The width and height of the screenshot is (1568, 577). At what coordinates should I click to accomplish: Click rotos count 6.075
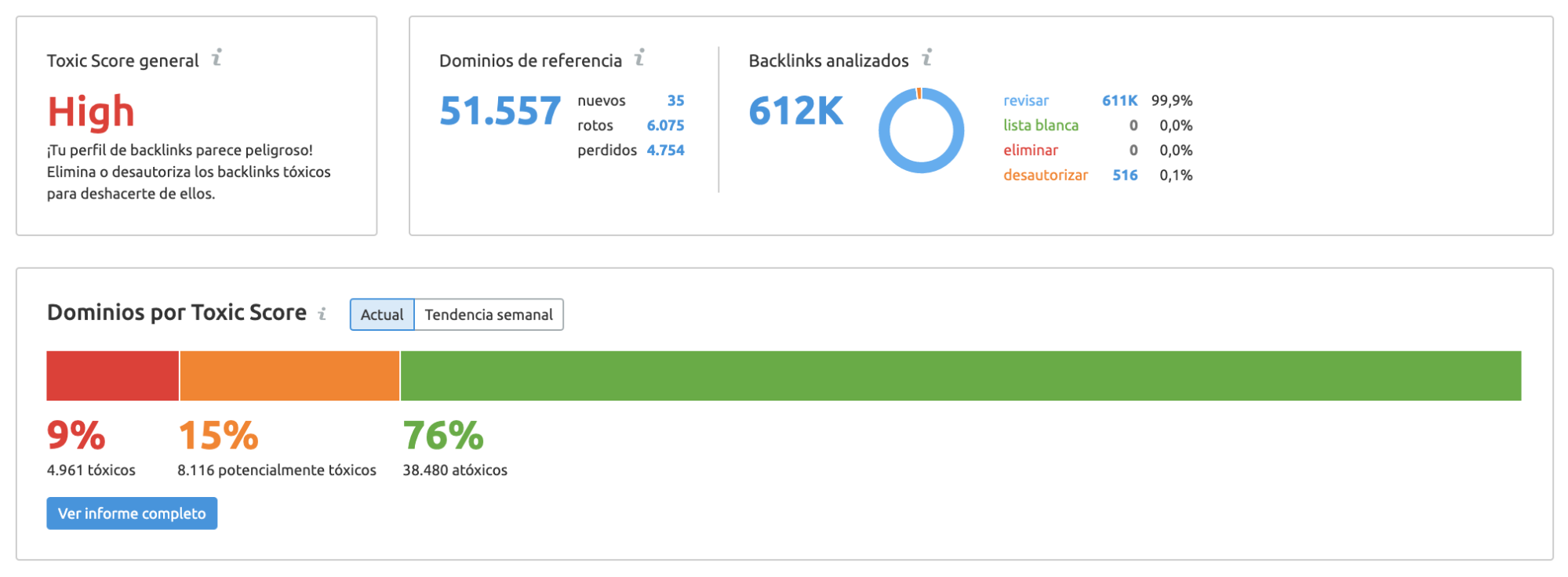tap(665, 125)
